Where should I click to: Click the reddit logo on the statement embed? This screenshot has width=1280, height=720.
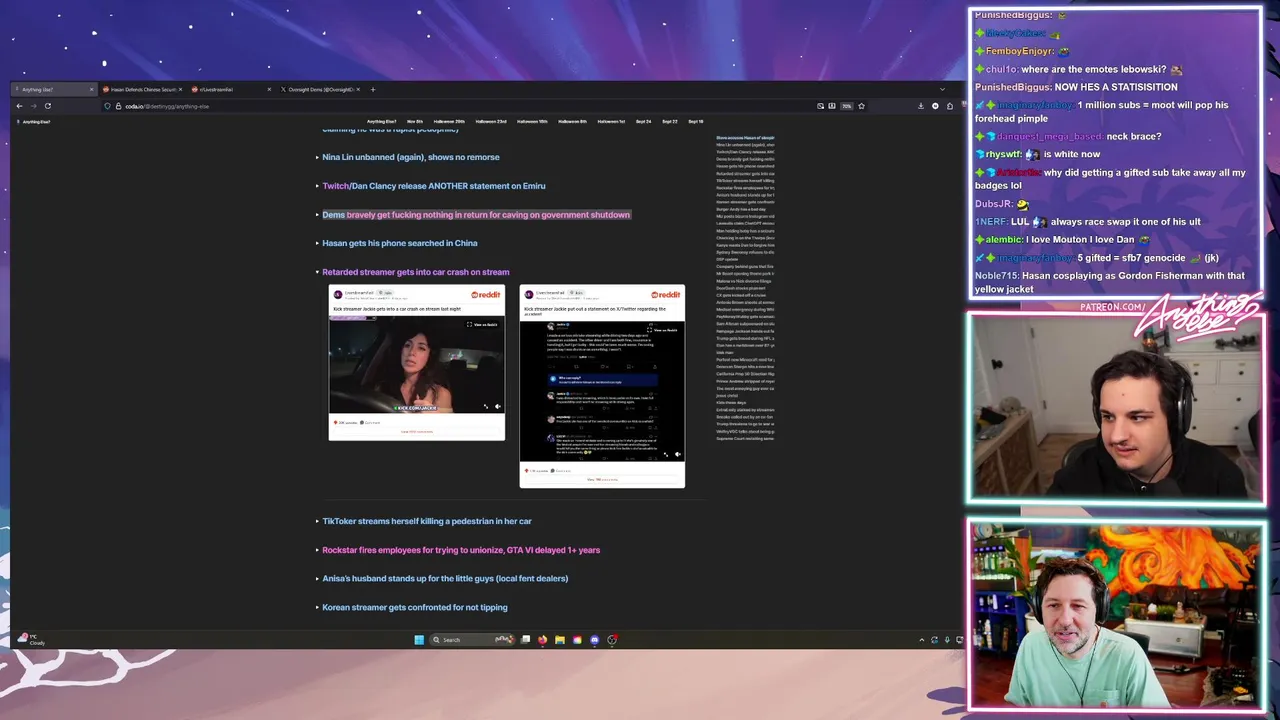pyautogui.click(x=665, y=295)
